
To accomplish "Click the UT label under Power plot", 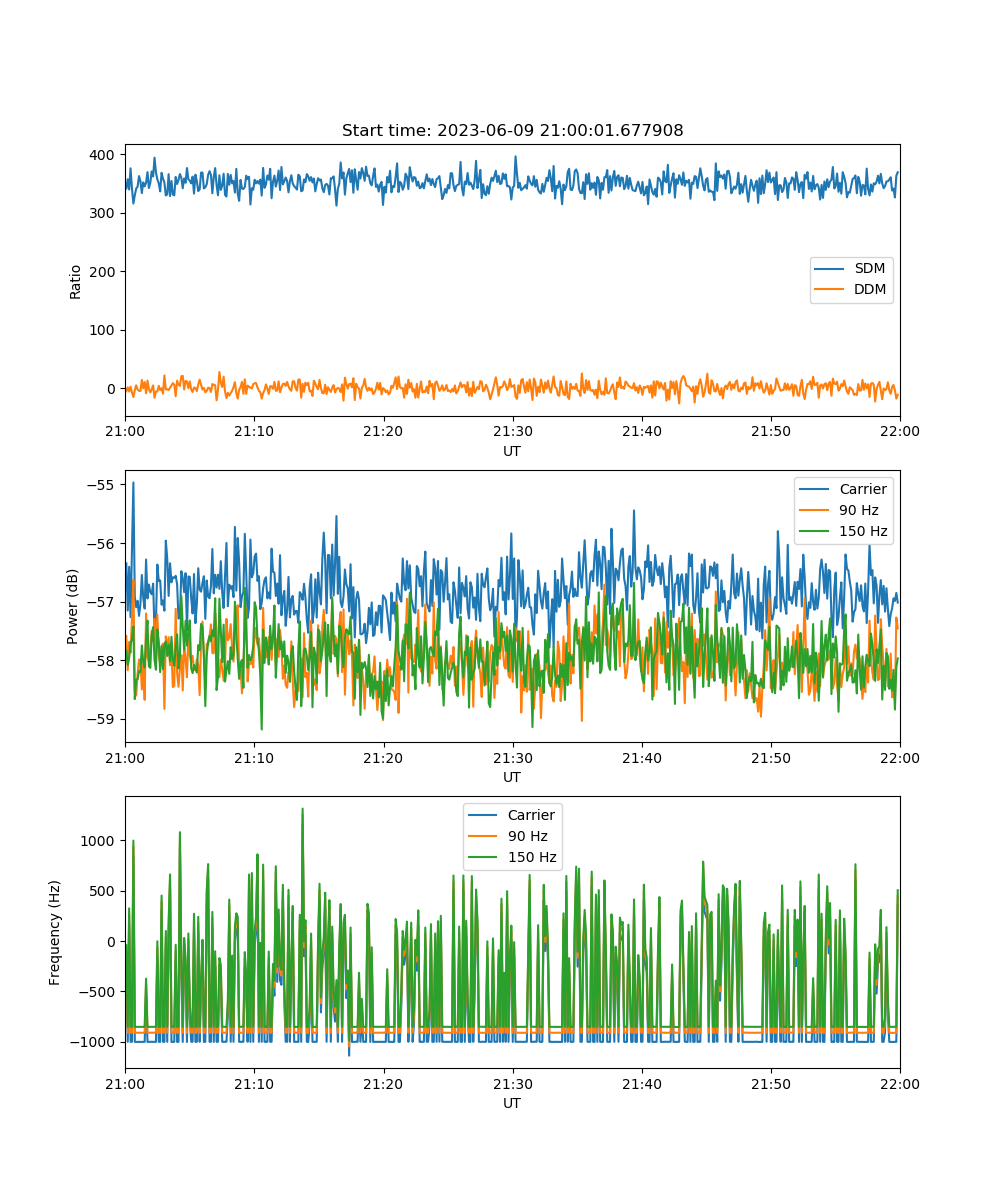I will click(x=512, y=777).
